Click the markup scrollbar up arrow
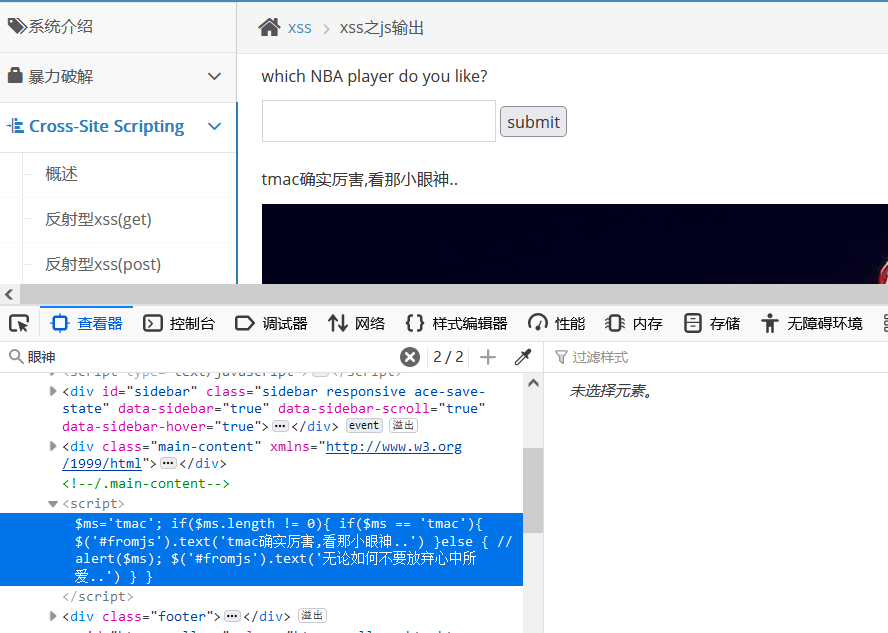This screenshot has height=633, width=888. (533, 383)
